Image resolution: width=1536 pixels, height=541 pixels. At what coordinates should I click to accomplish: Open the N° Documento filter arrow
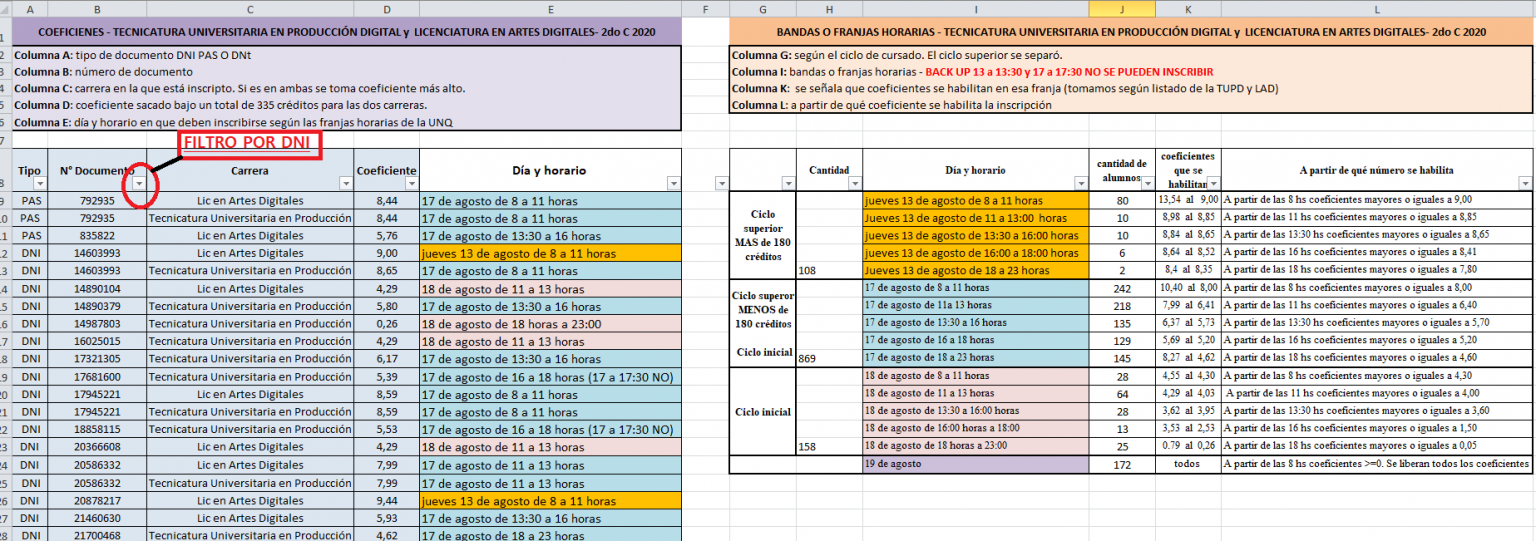pos(139,184)
